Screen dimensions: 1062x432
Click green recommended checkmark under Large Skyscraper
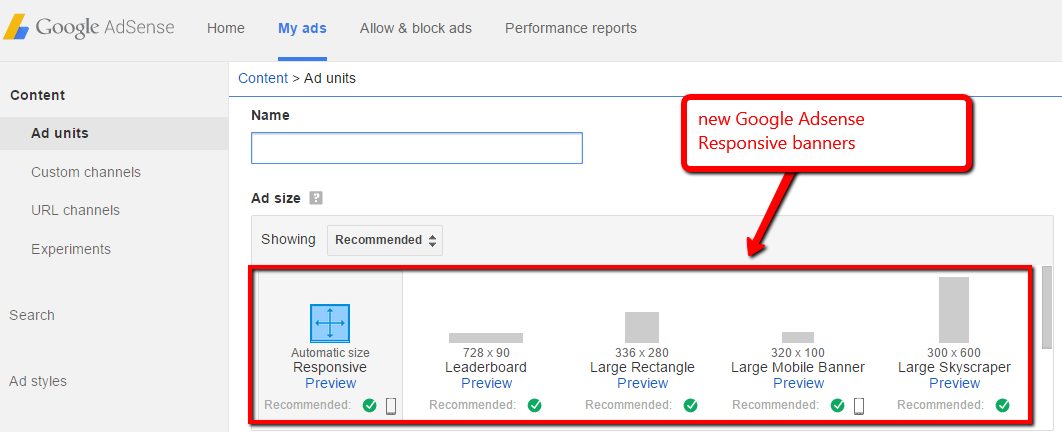pos(1002,405)
